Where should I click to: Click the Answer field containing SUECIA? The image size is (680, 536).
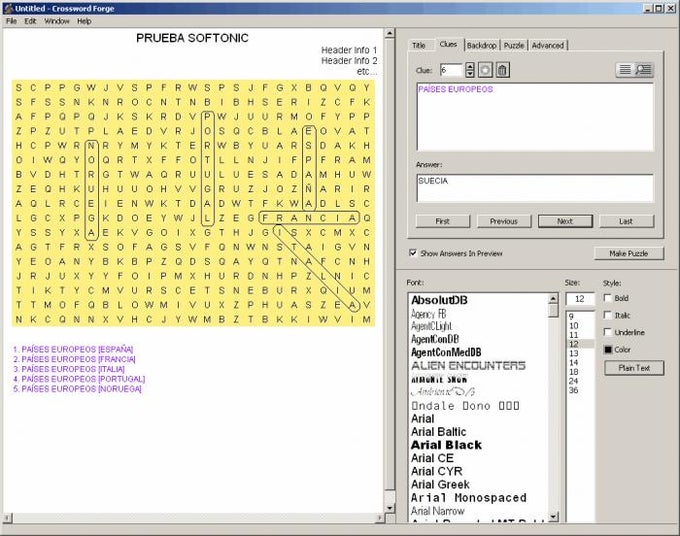pyautogui.click(x=535, y=188)
